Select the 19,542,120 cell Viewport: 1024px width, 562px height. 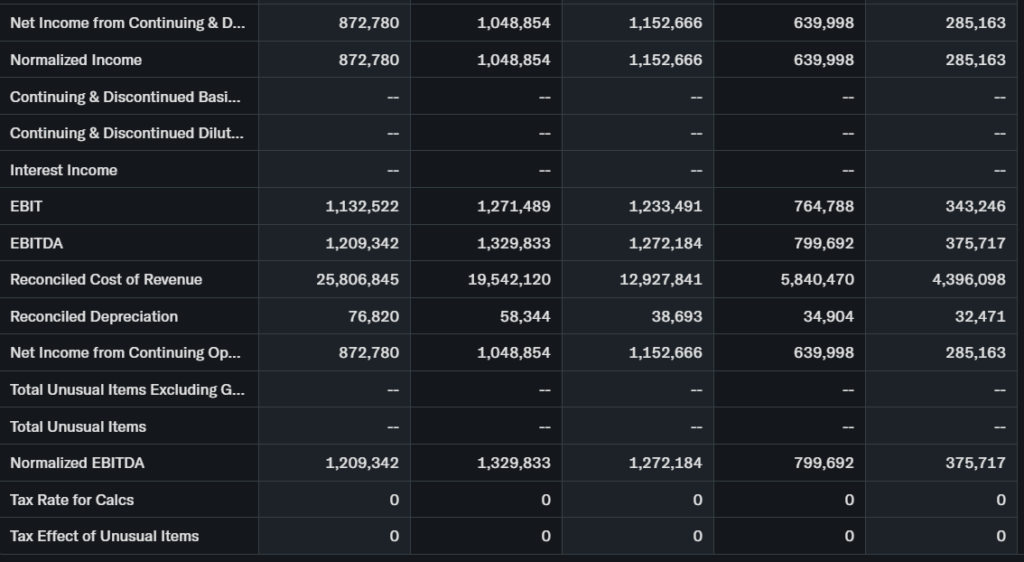[509, 280]
